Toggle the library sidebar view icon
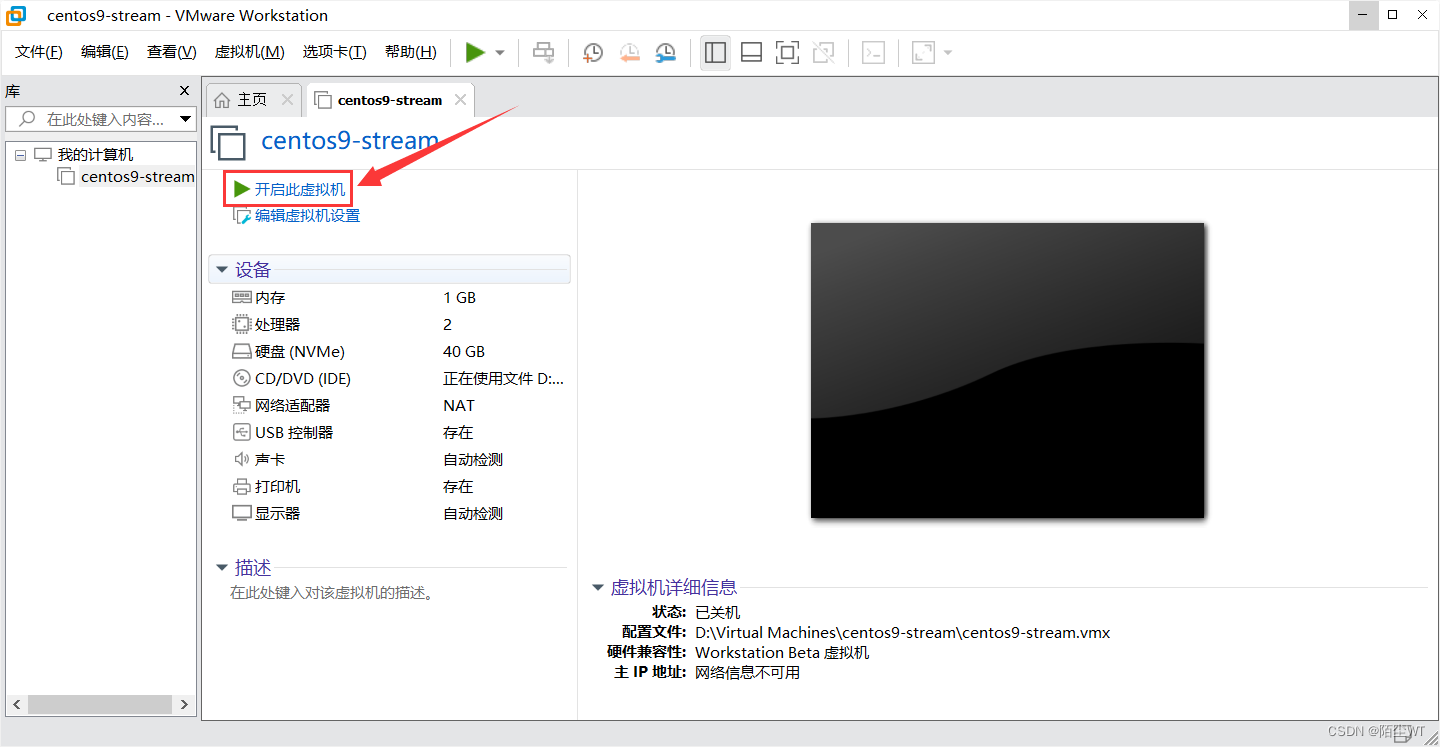 (x=715, y=53)
